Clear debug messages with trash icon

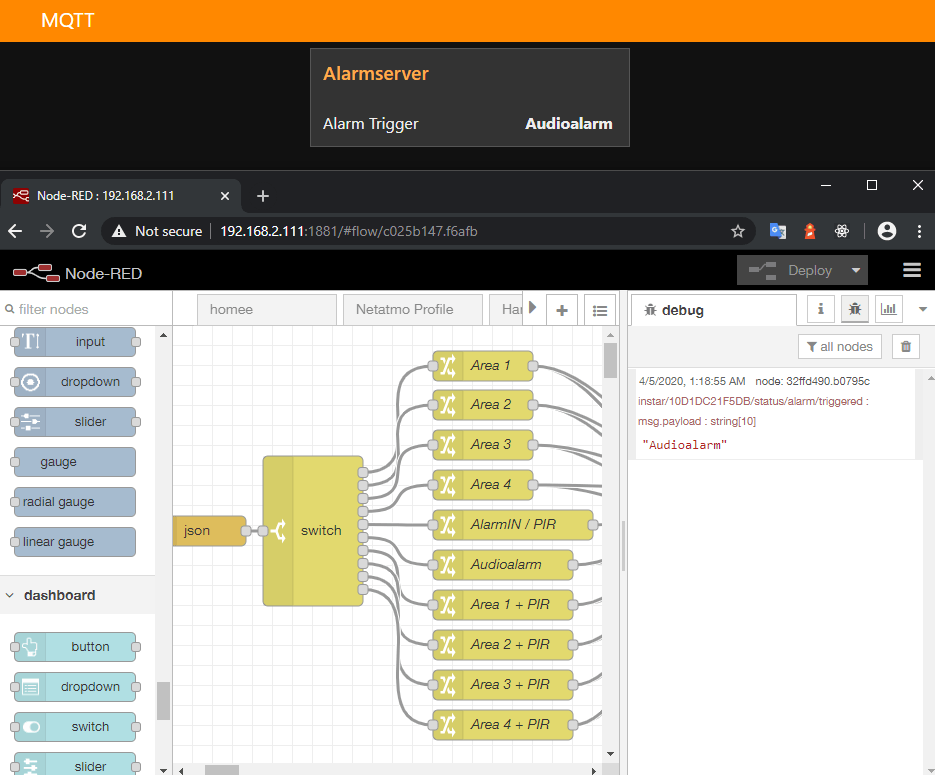905,346
